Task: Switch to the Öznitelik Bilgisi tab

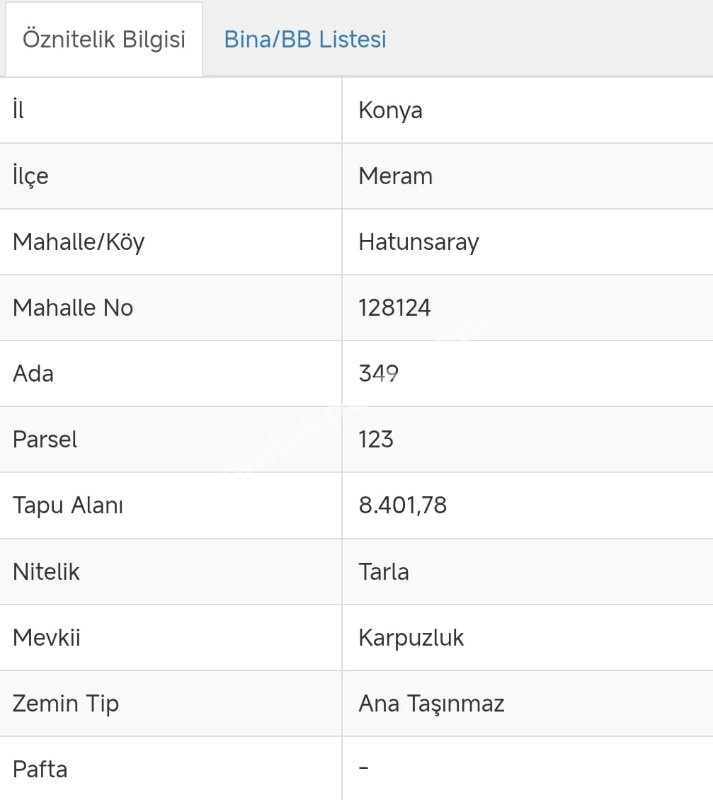Action: 104,40
